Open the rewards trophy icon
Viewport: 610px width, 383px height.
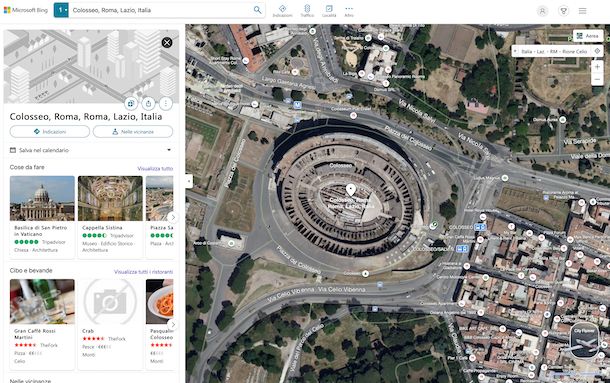pos(563,11)
